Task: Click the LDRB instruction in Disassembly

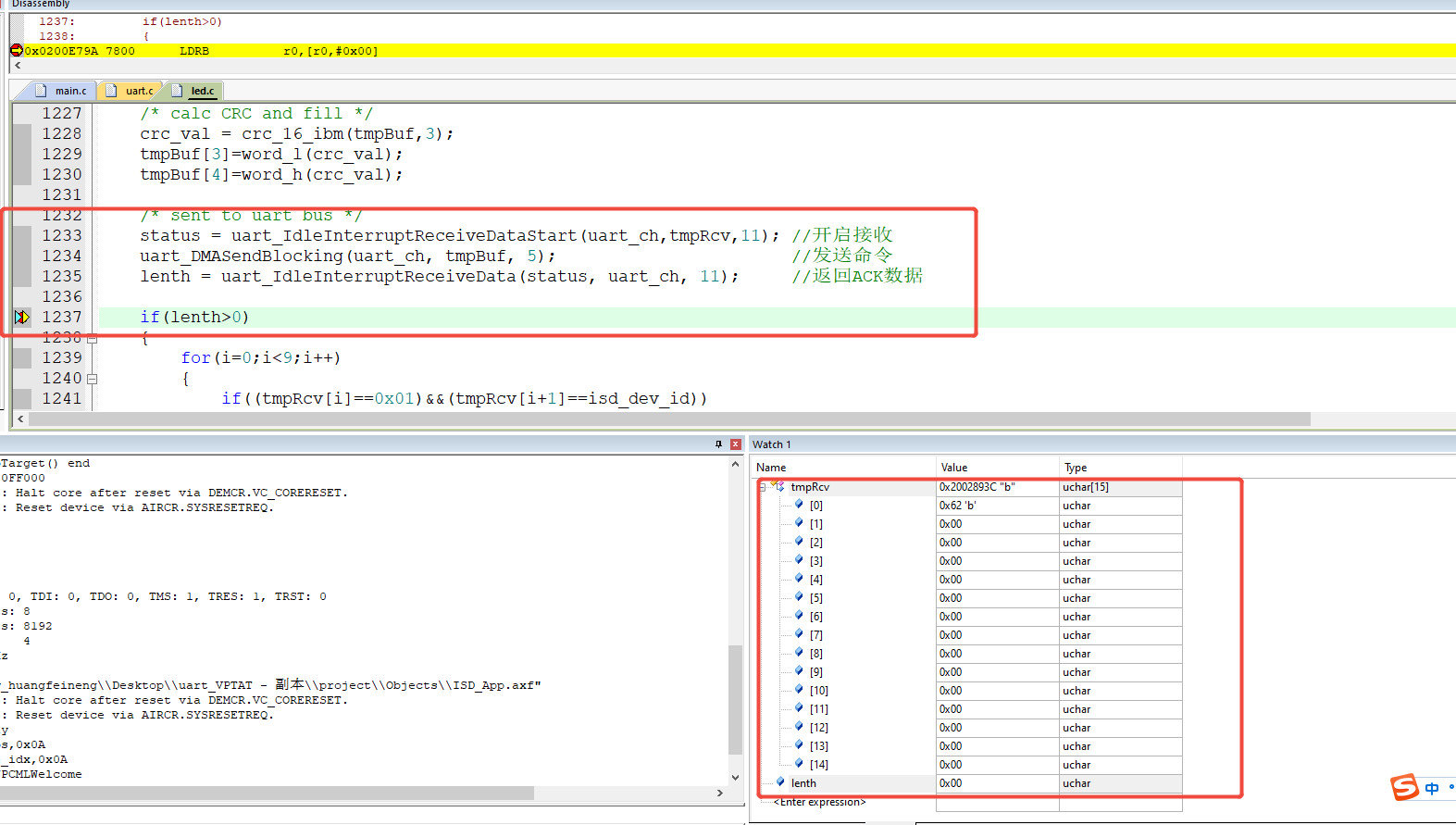Action: pos(194,51)
